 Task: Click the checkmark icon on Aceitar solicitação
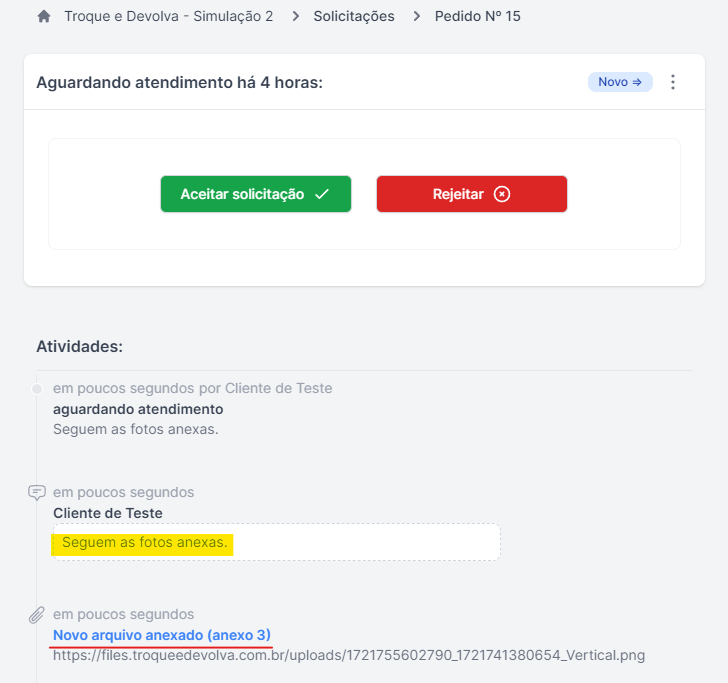(322, 194)
